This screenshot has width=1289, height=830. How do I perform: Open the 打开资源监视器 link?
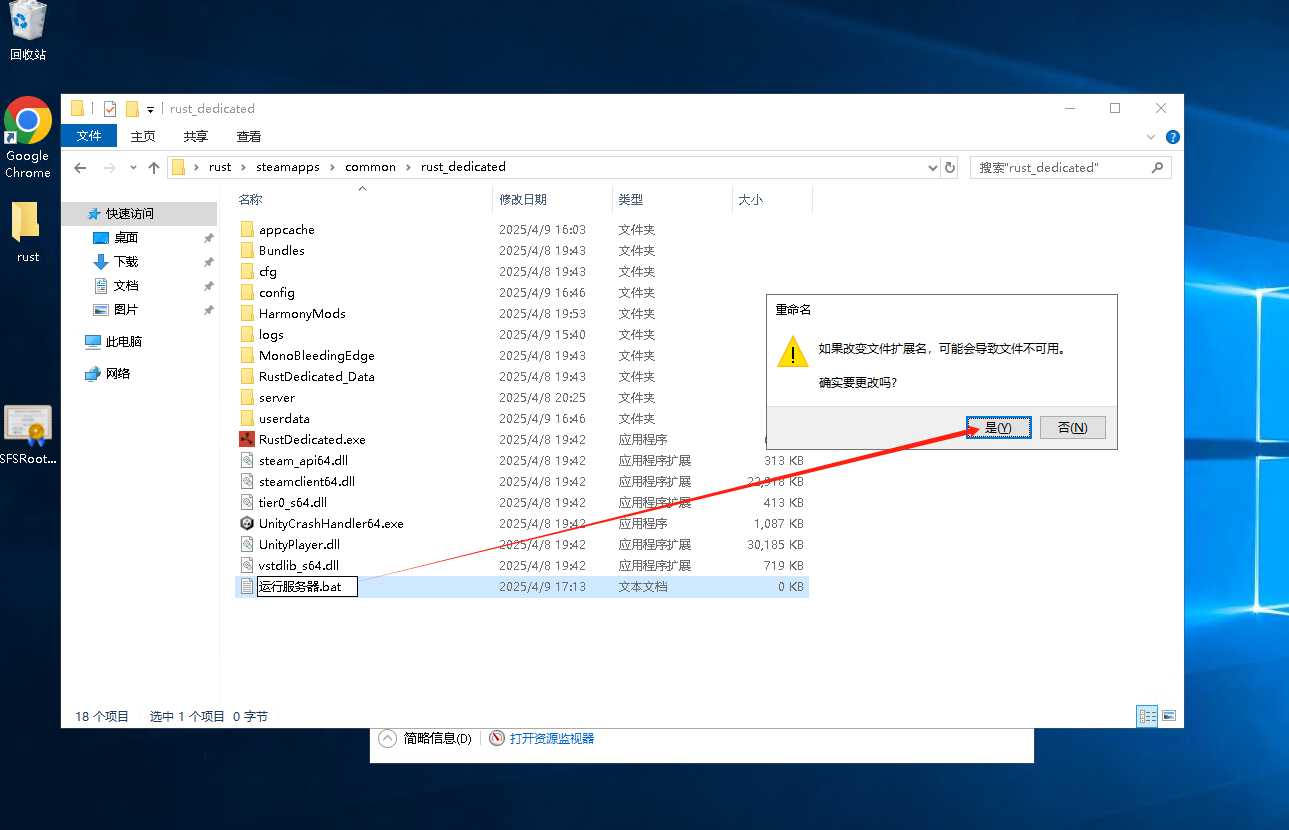pos(552,739)
